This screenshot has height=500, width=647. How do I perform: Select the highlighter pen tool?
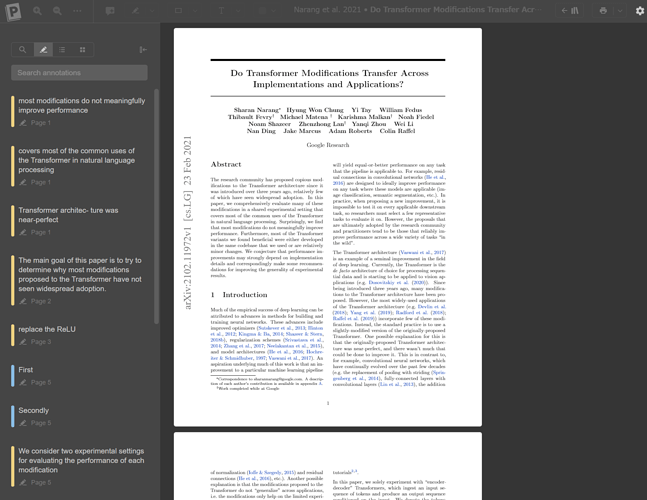coord(136,11)
